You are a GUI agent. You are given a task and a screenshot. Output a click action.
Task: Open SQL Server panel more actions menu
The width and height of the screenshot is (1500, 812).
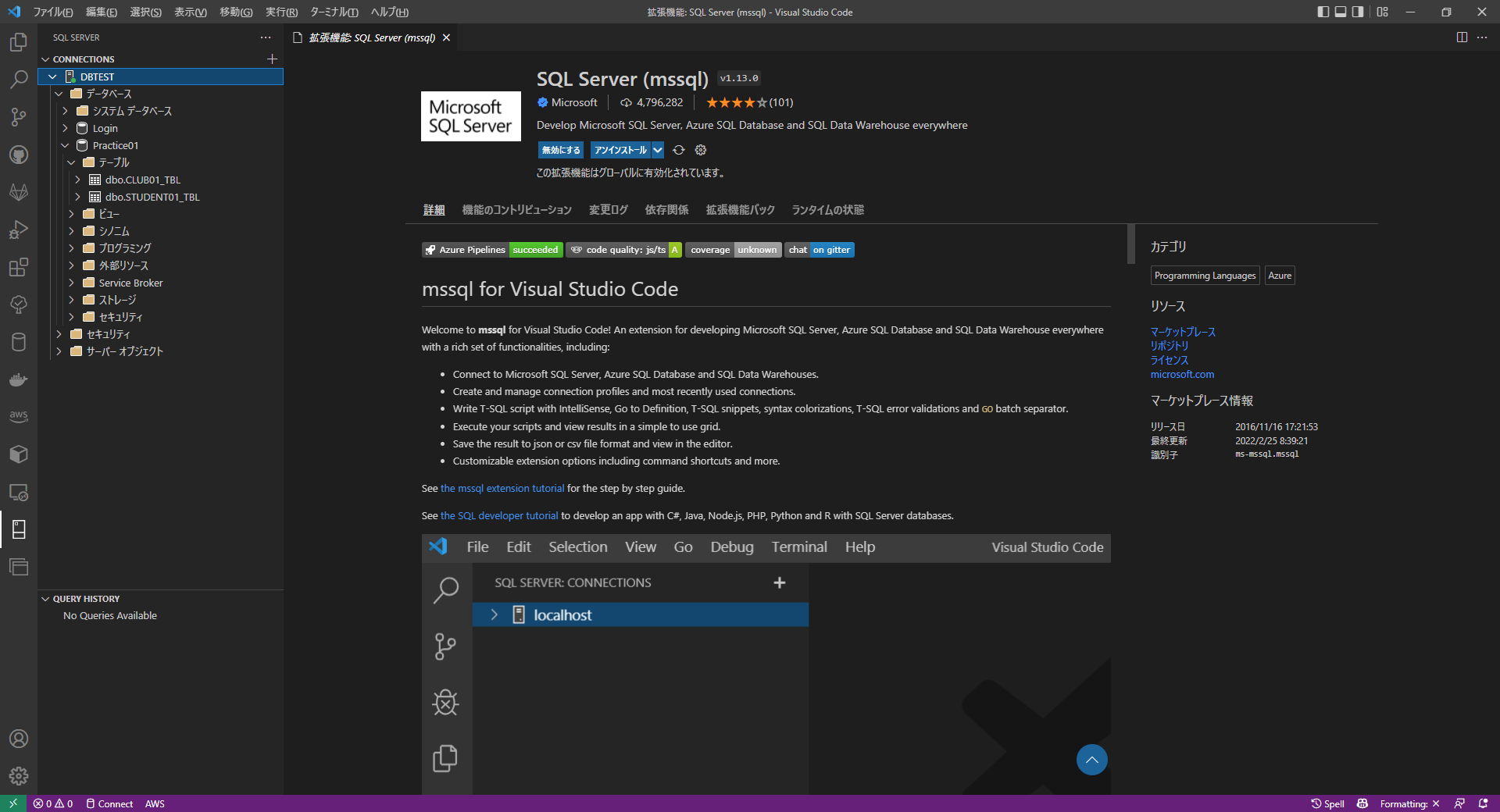coord(266,37)
